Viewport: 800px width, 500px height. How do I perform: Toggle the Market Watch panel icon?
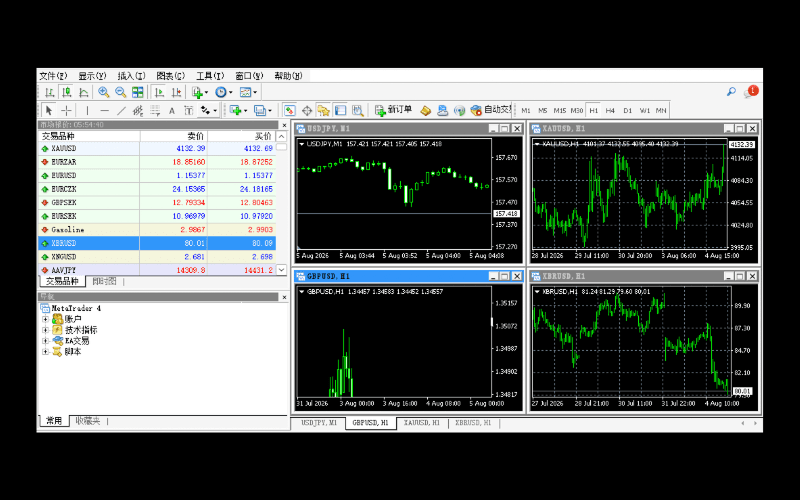click(289, 110)
